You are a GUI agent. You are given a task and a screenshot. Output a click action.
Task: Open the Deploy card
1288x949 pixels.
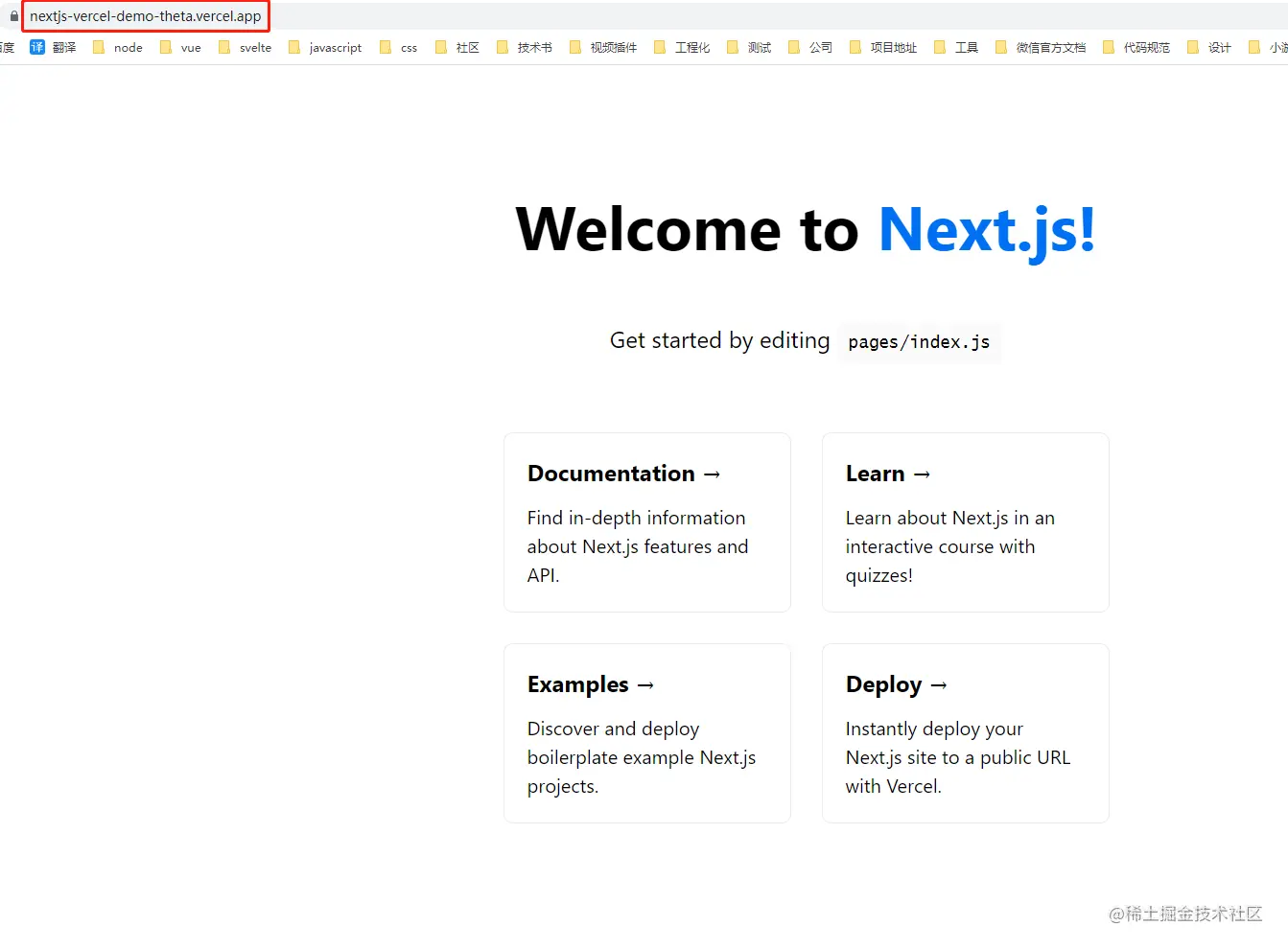point(966,733)
